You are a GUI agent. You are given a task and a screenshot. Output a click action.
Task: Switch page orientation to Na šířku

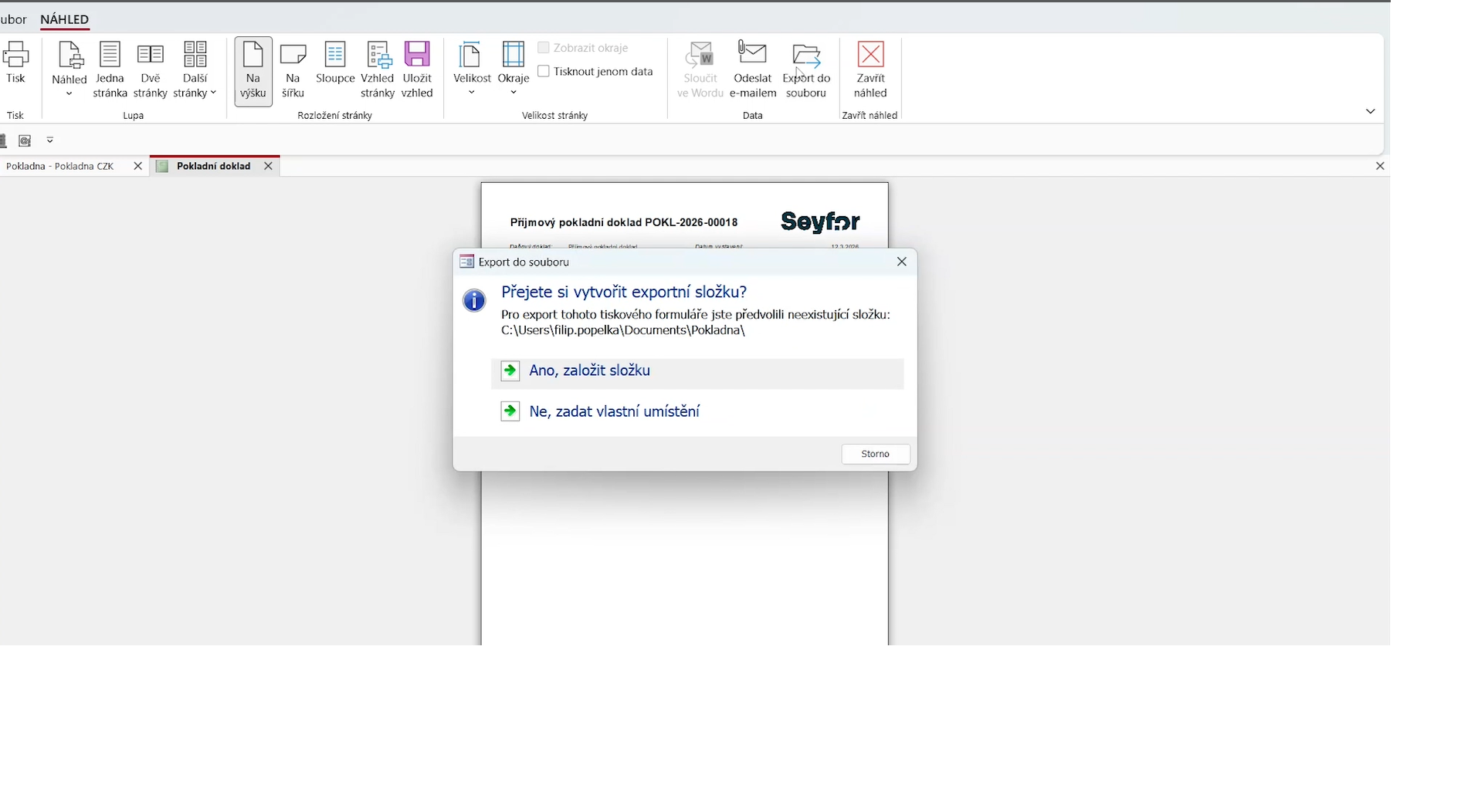point(293,69)
